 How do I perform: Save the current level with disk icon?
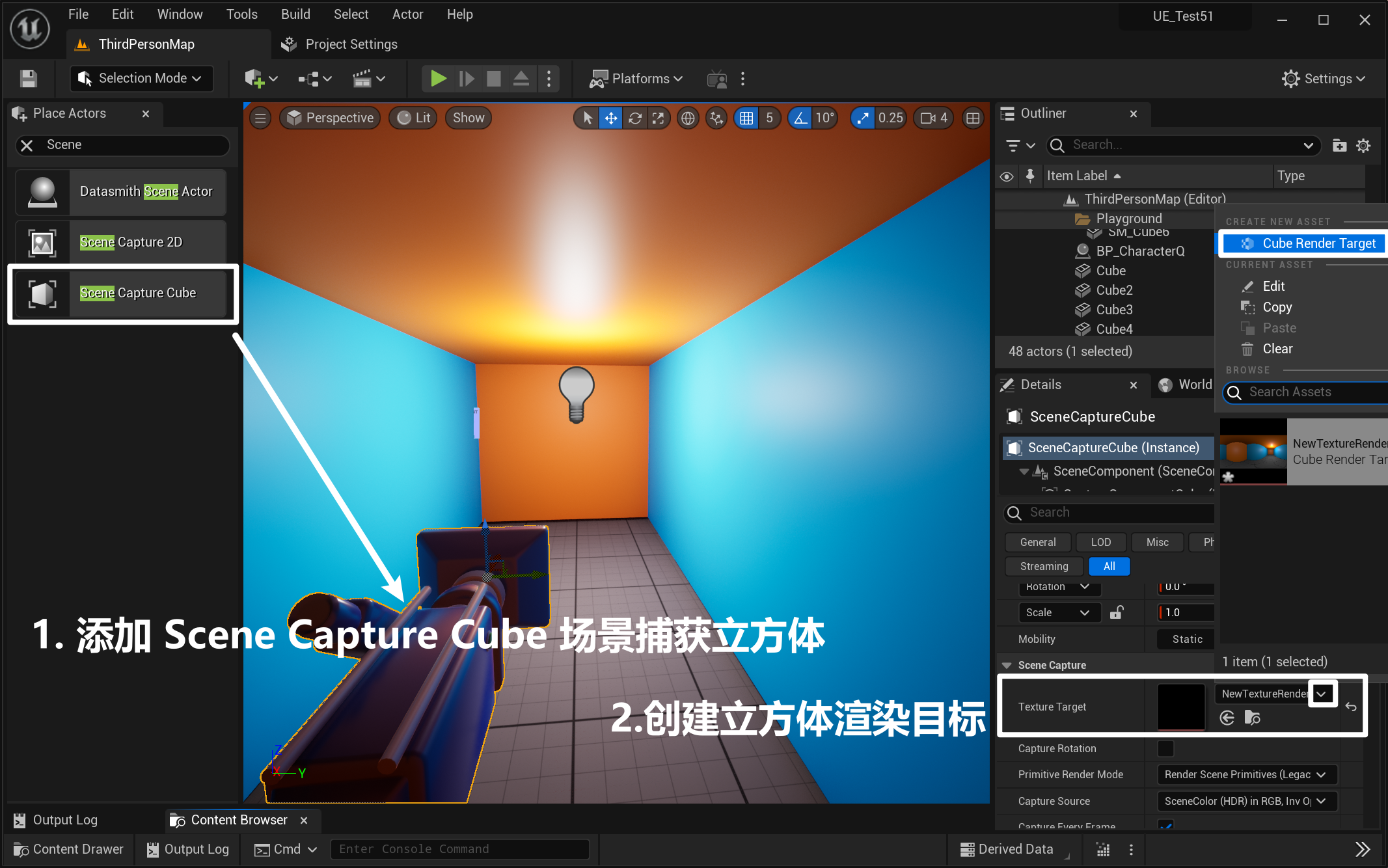tap(28, 79)
